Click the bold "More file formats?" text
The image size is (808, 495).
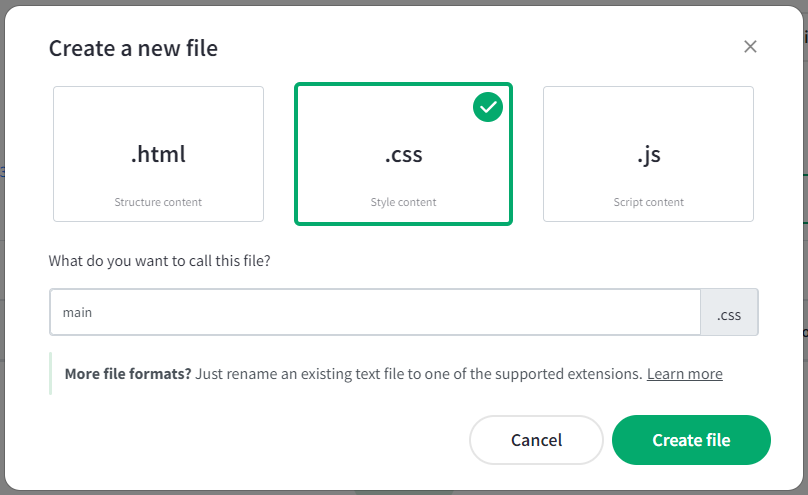click(x=127, y=374)
